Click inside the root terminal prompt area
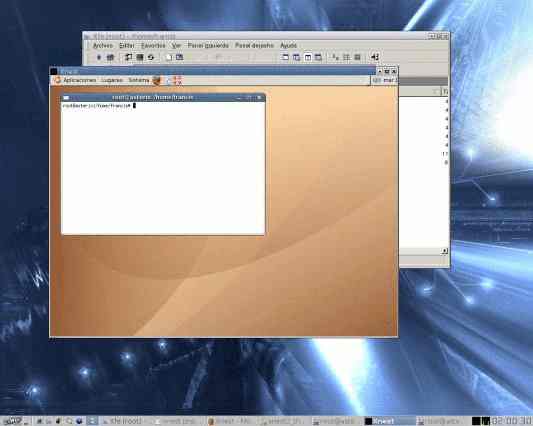This screenshot has width=533, height=426. point(163,168)
